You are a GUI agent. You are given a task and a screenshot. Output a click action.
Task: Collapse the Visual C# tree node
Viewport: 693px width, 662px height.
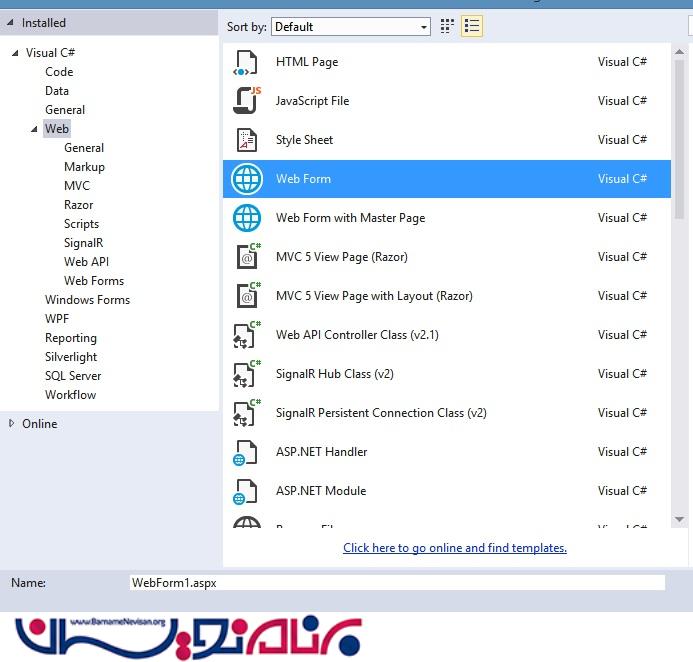pyautogui.click(x=15, y=53)
